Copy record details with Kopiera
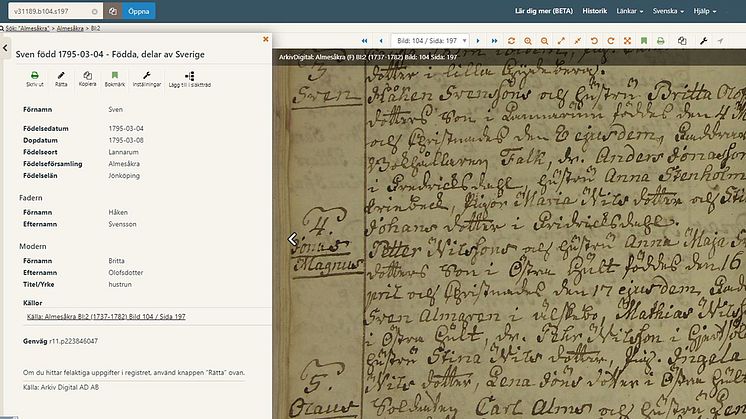 88,79
